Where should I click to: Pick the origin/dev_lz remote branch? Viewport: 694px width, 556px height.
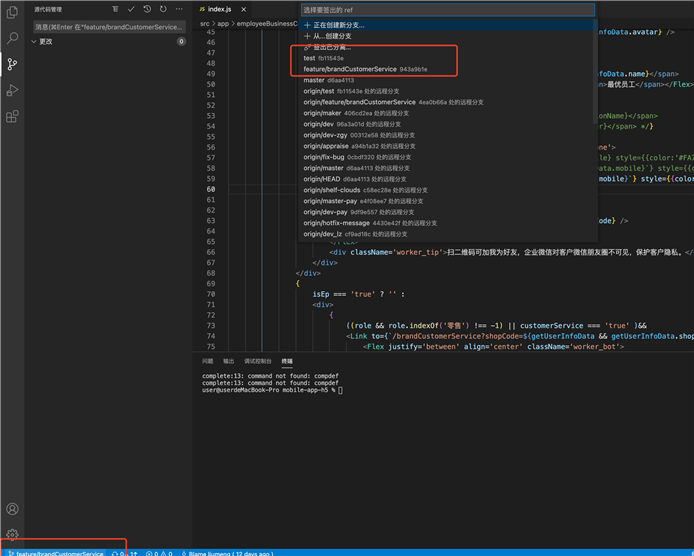click(x=446, y=234)
